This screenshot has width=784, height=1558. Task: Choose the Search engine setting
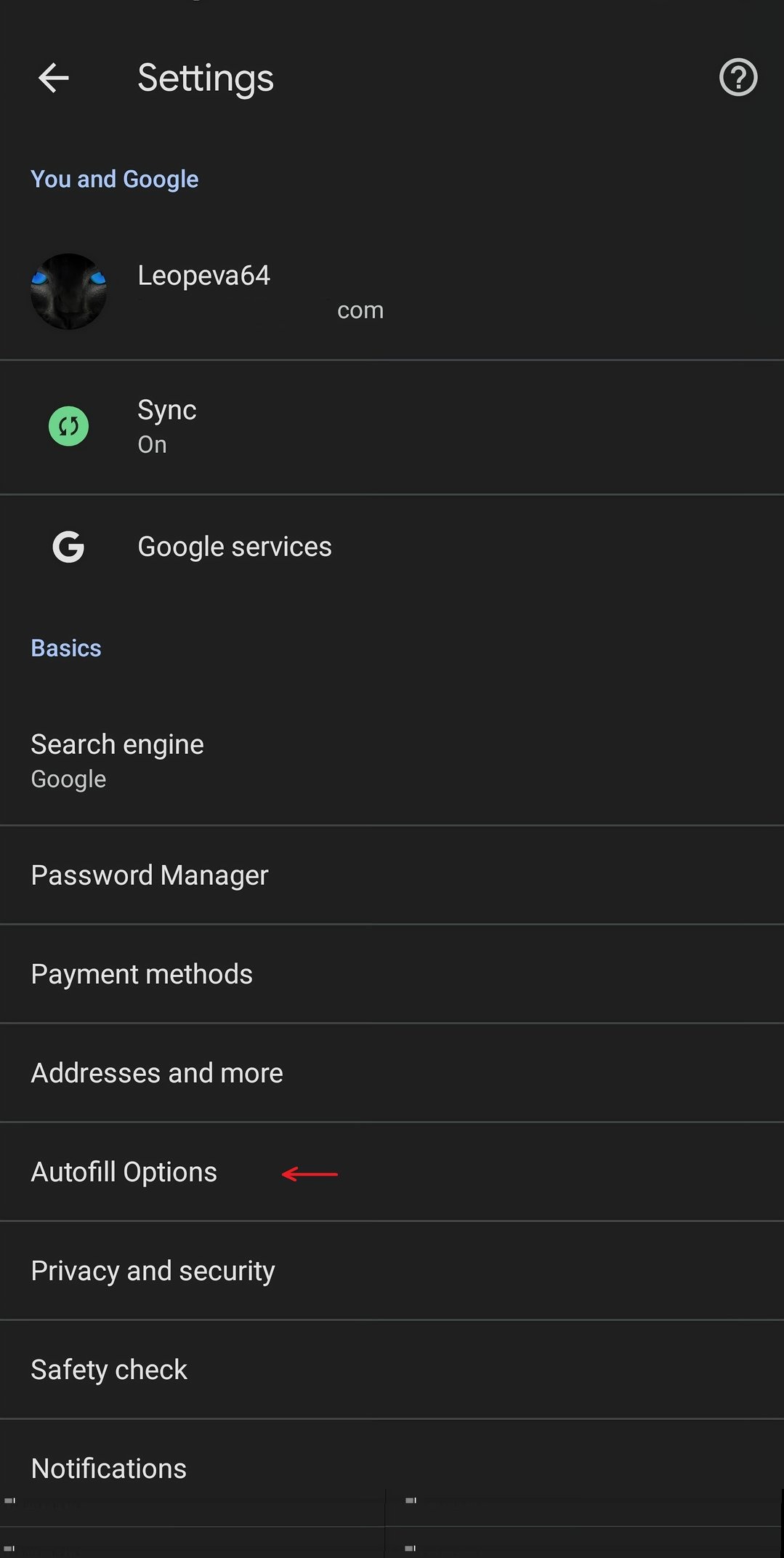pos(118,744)
